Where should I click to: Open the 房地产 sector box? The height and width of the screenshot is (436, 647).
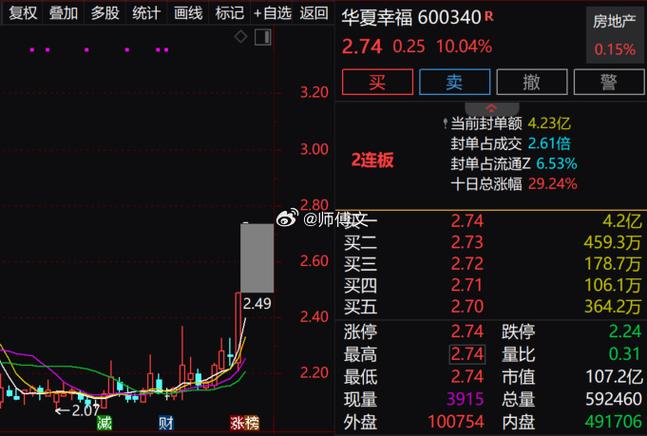pos(614,34)
